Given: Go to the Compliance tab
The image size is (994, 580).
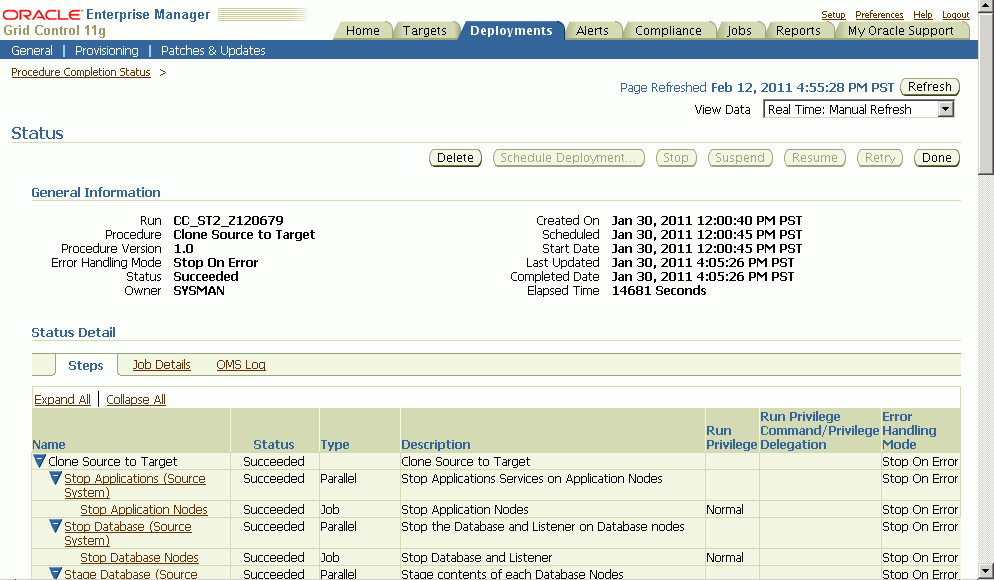Looking at the screenshot, I should pos(668,30).
